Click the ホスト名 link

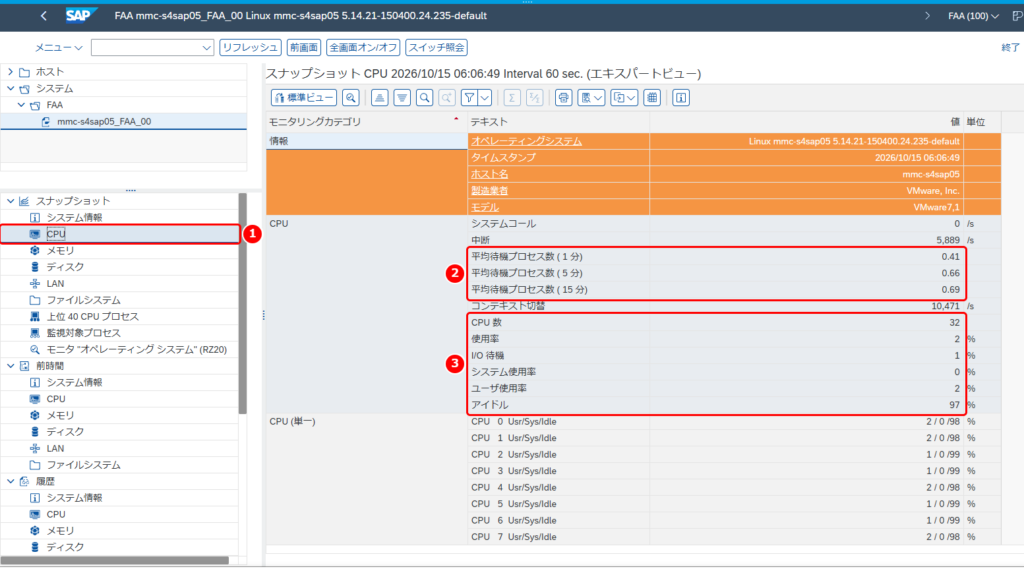click(x=489, y=174)
